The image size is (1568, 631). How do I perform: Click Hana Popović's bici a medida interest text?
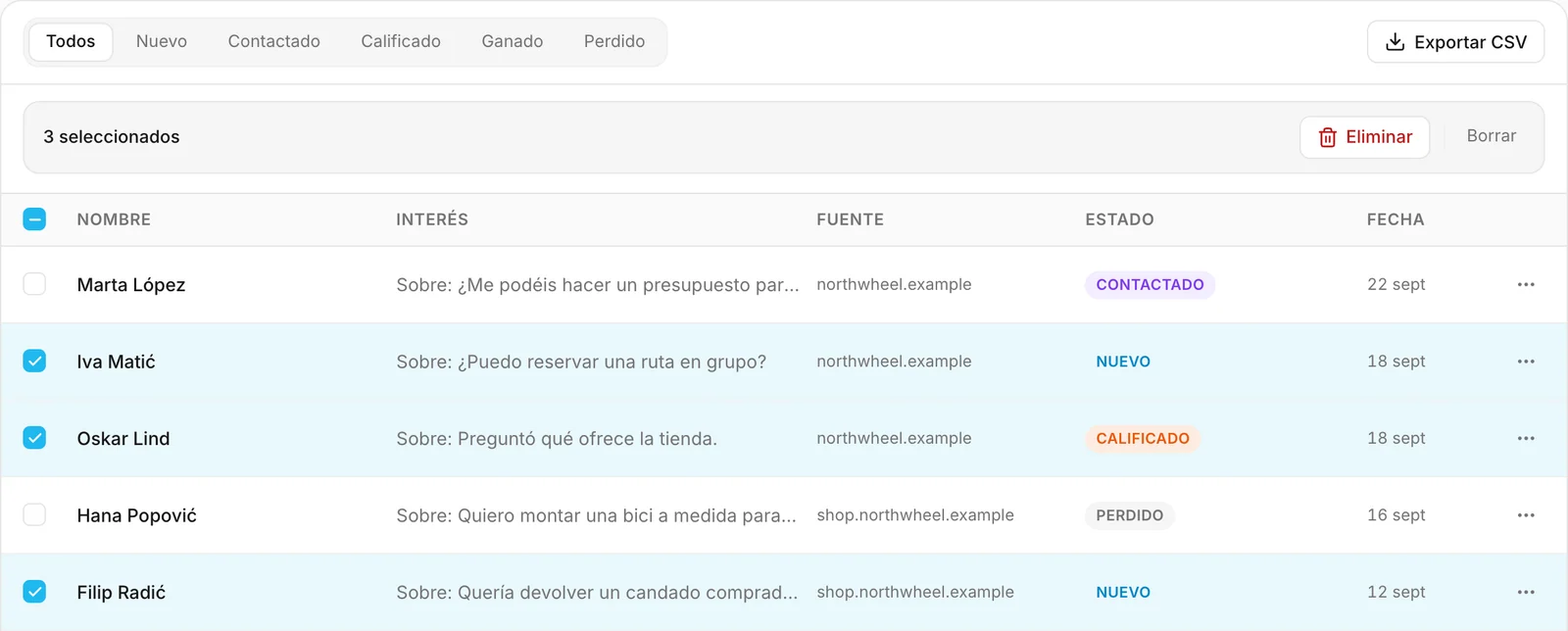click(x=597, y=515)
